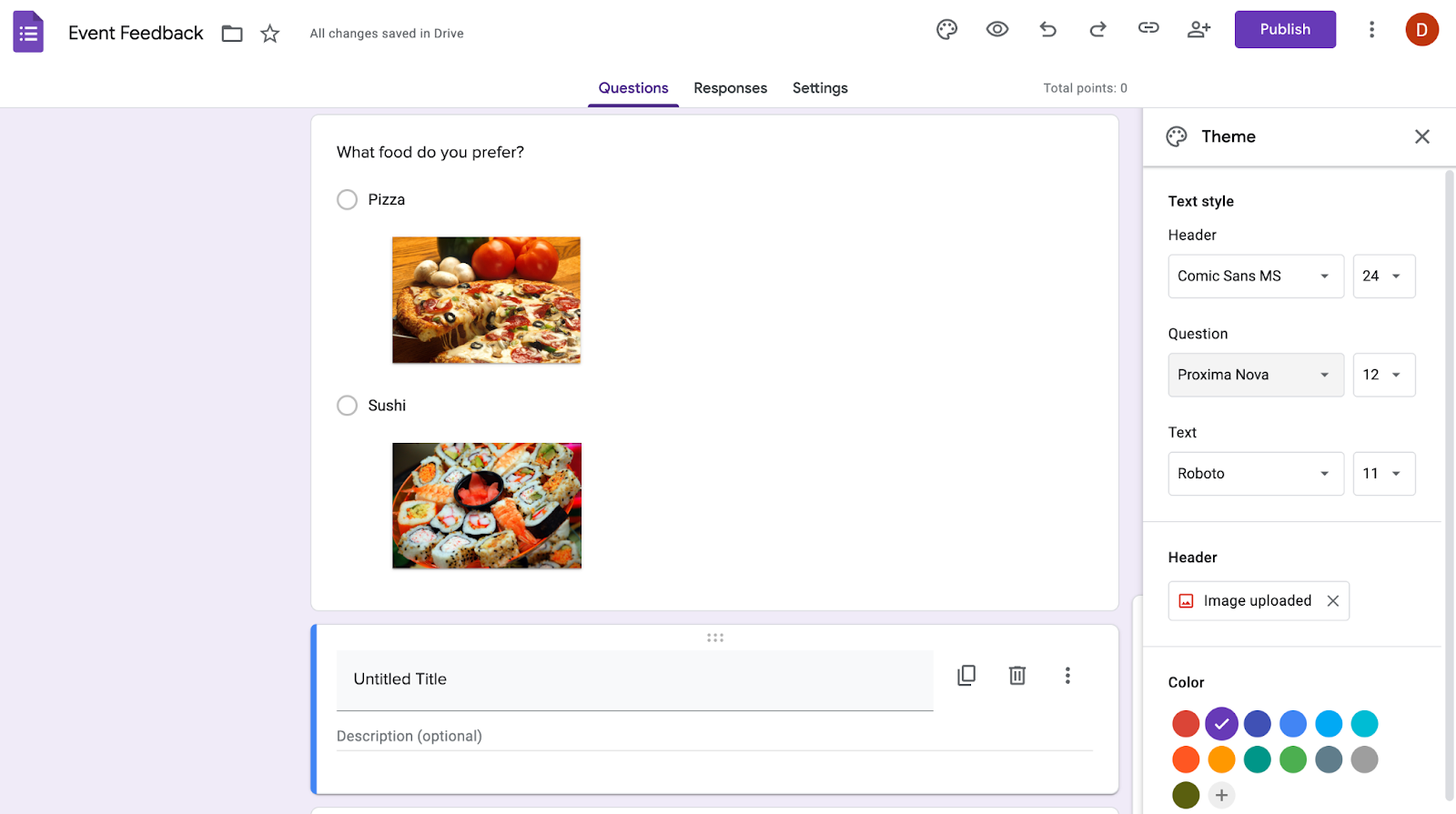This screenshot has width=1456, height=814.
Task: Duplicate the Untitled Title section
Action: 966,676
